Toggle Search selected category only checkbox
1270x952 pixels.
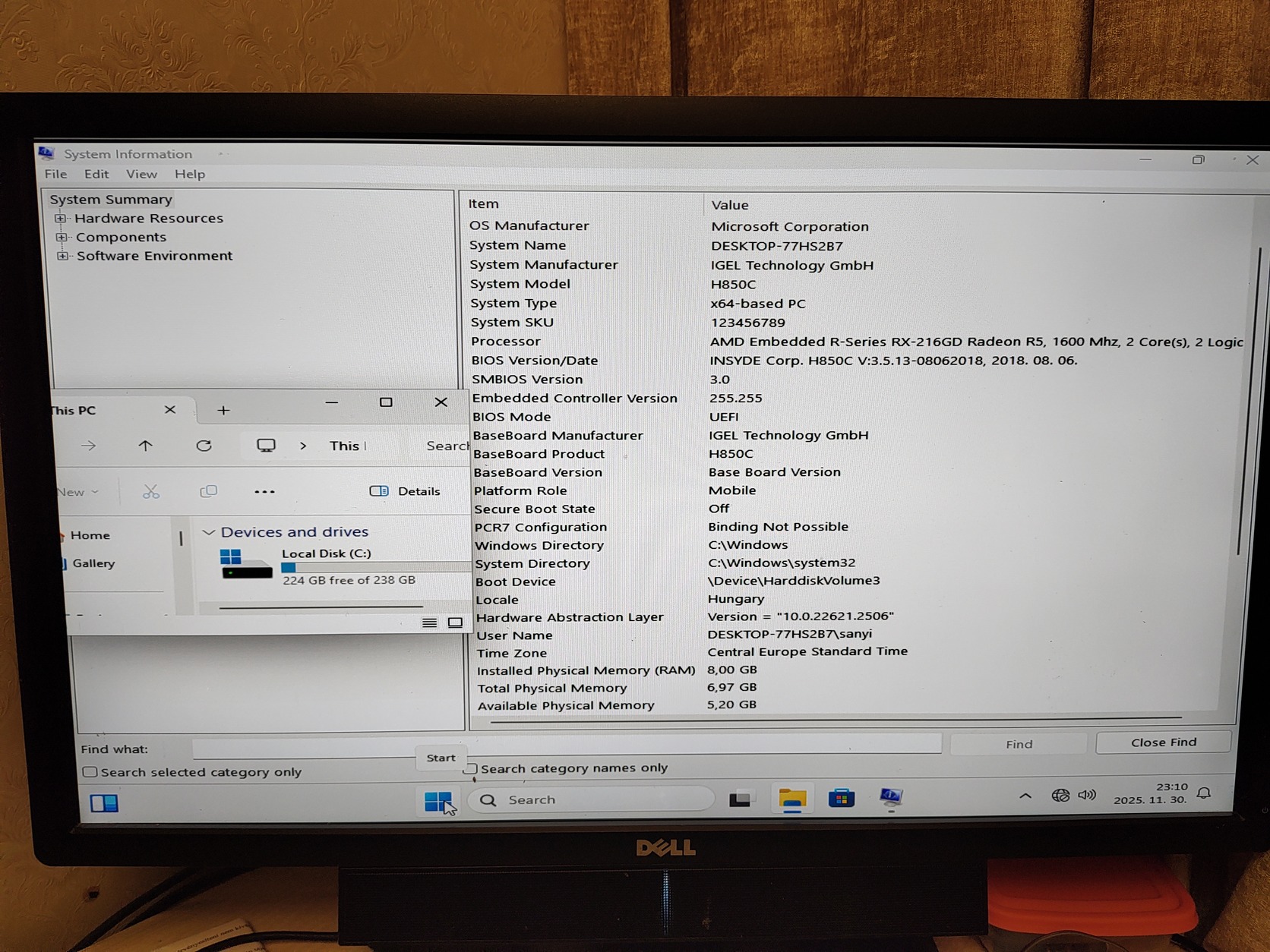click(90, 772)
